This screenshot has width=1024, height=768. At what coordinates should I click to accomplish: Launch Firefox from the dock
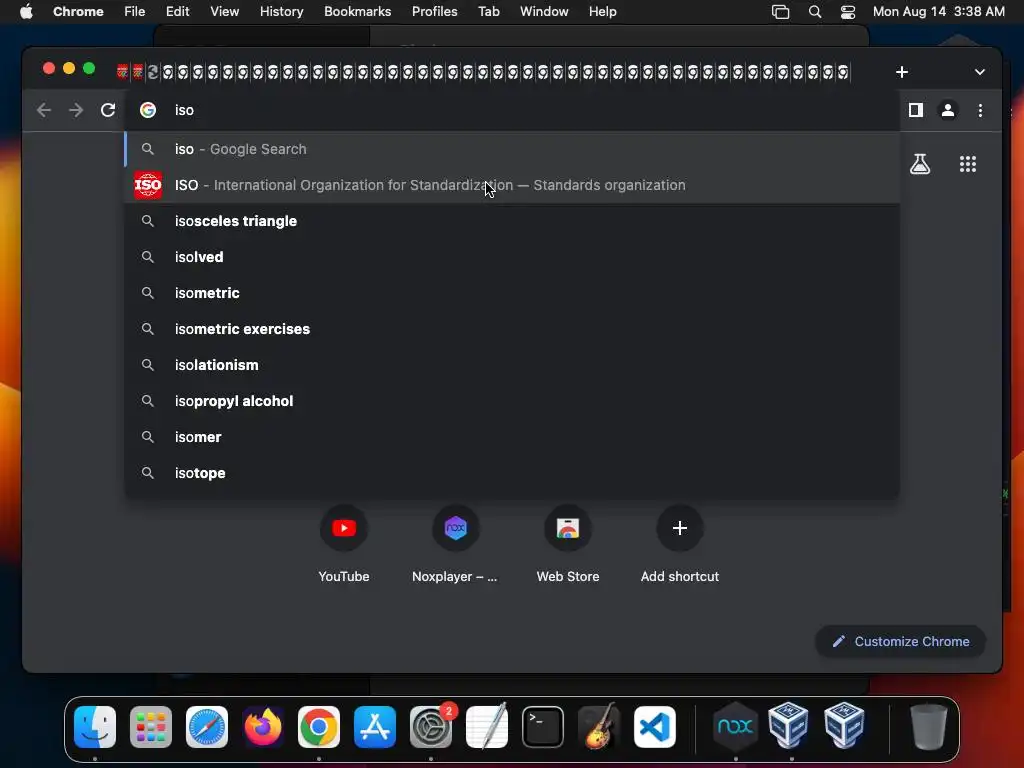tap(263, 726)
